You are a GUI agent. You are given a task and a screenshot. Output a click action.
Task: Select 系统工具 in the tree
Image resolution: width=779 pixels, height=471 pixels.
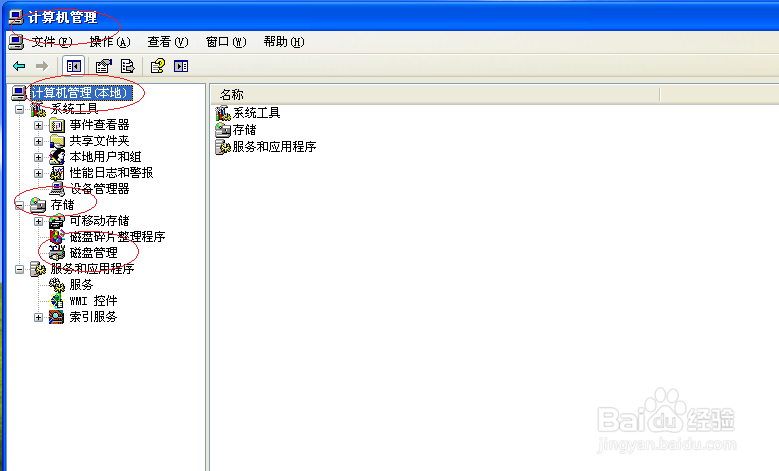[75, 109]
